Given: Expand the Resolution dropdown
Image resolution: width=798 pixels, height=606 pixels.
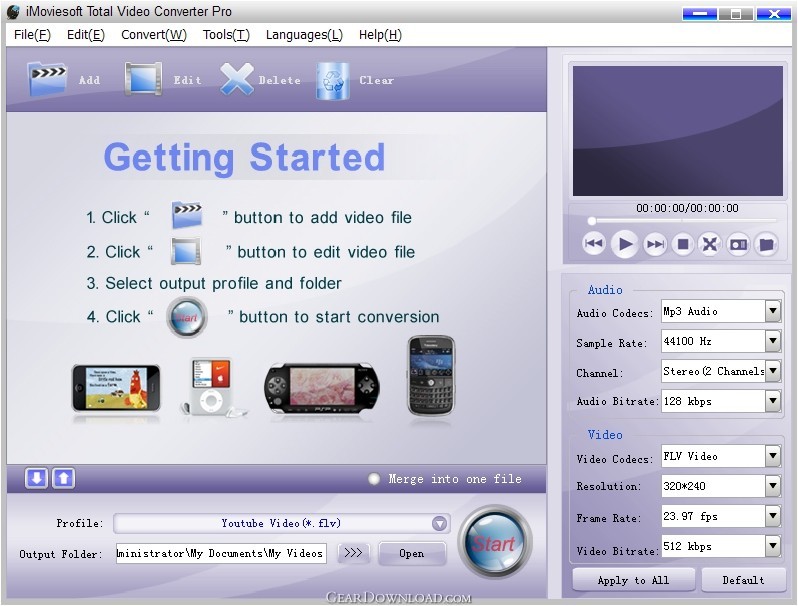Looking at the screenshot, I should 773,486.
